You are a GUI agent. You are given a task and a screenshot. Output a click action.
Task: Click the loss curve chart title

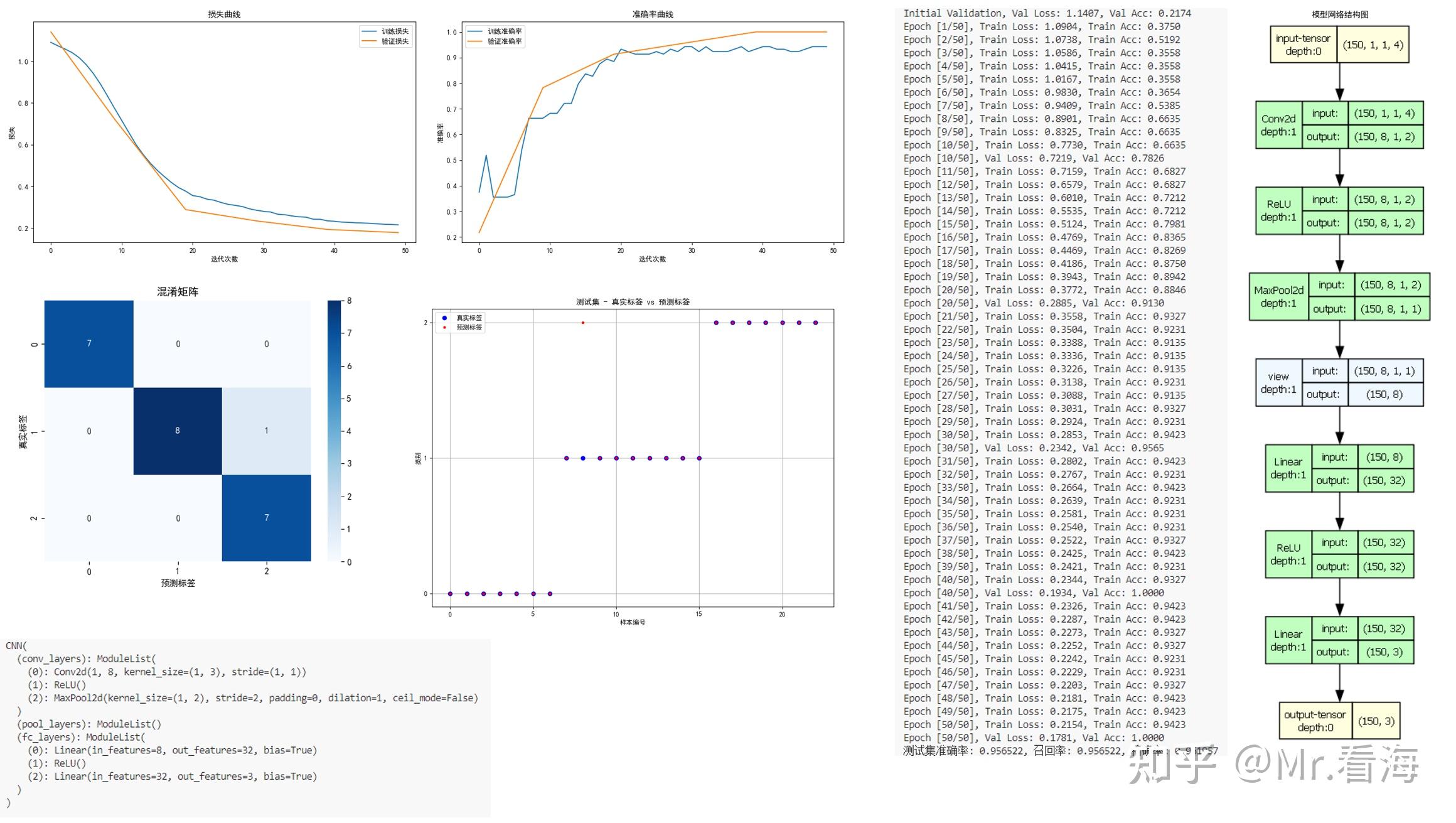[224, 14]
